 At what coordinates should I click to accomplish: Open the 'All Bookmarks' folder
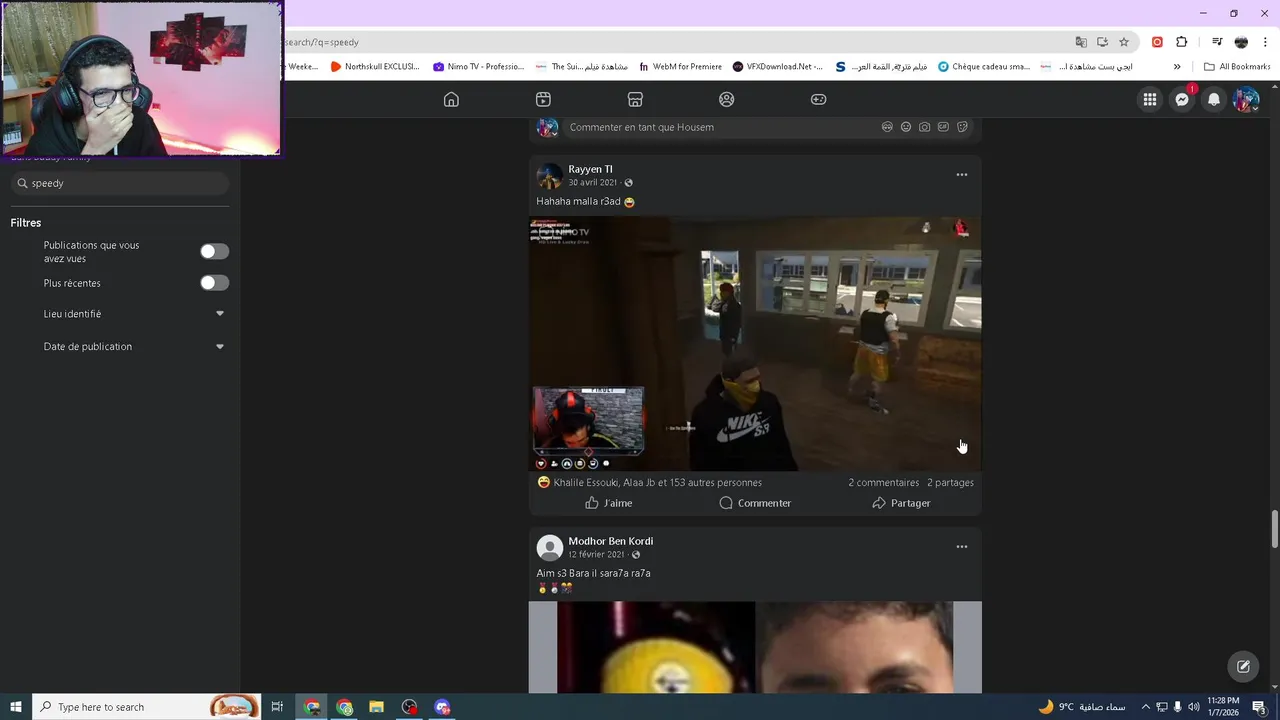(x=1237, y=67)
